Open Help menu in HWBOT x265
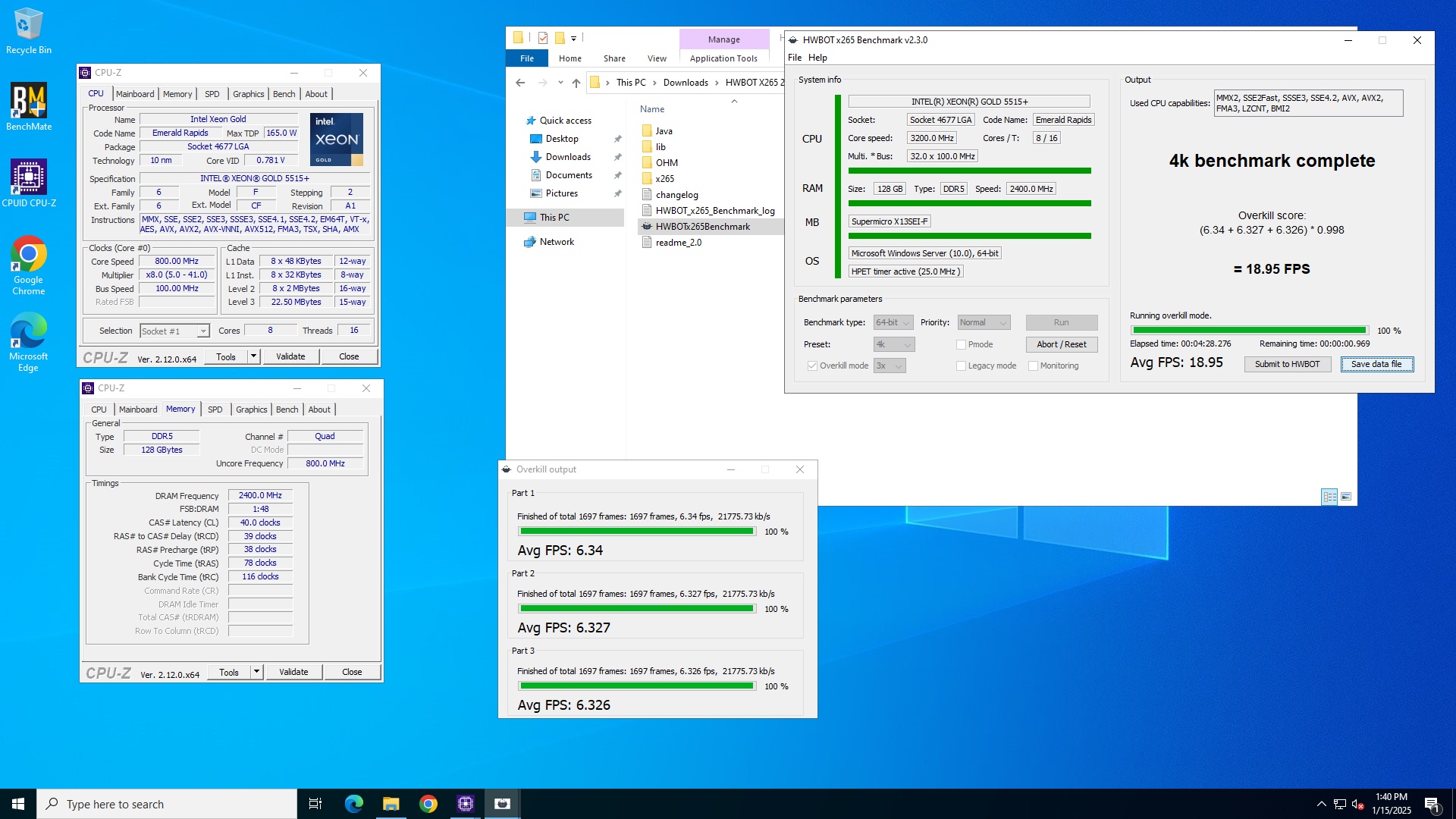The height and width of the screenshot is (819, 1456). click(817, 58)
